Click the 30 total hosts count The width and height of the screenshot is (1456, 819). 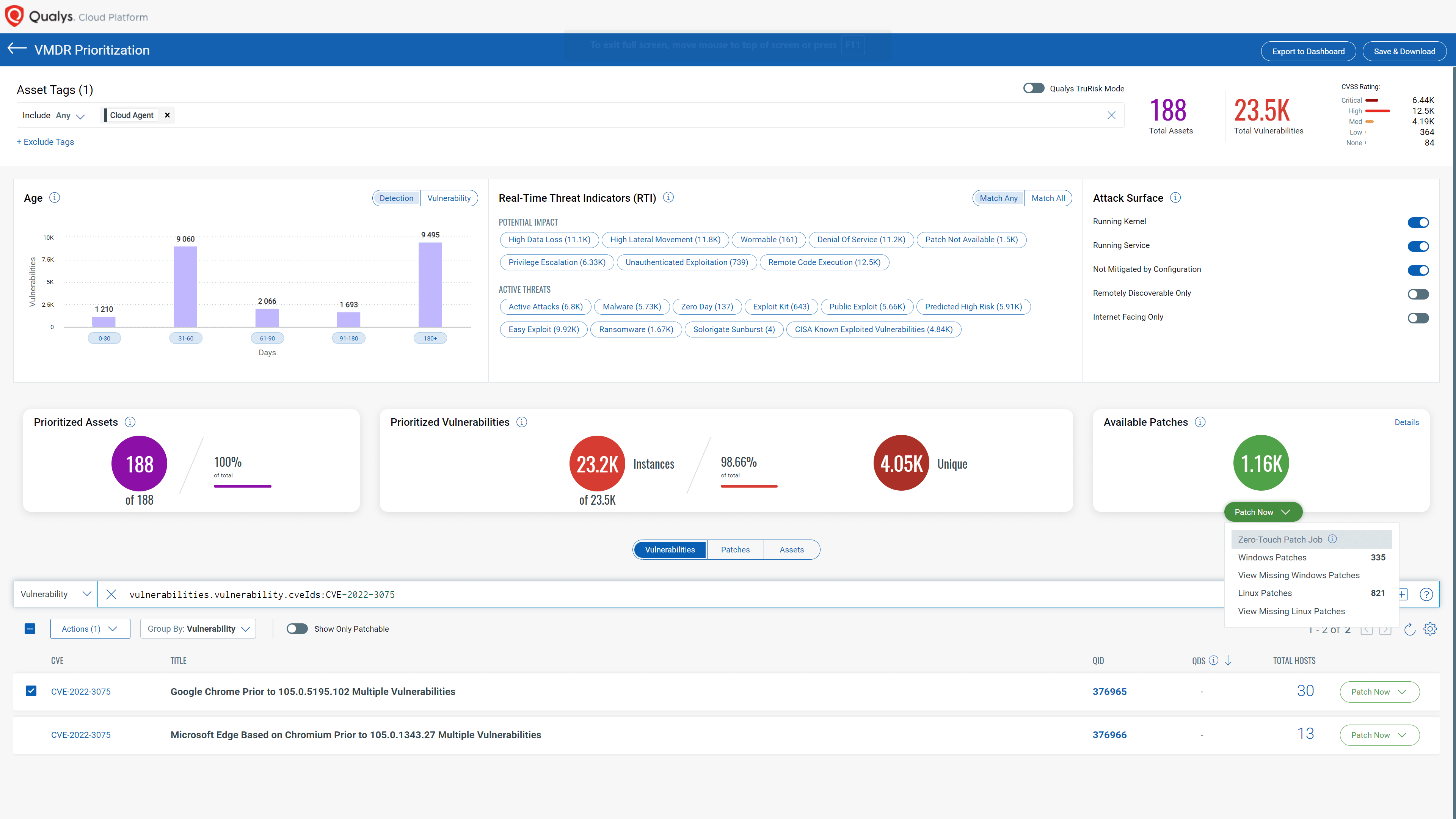point(1305,691)
